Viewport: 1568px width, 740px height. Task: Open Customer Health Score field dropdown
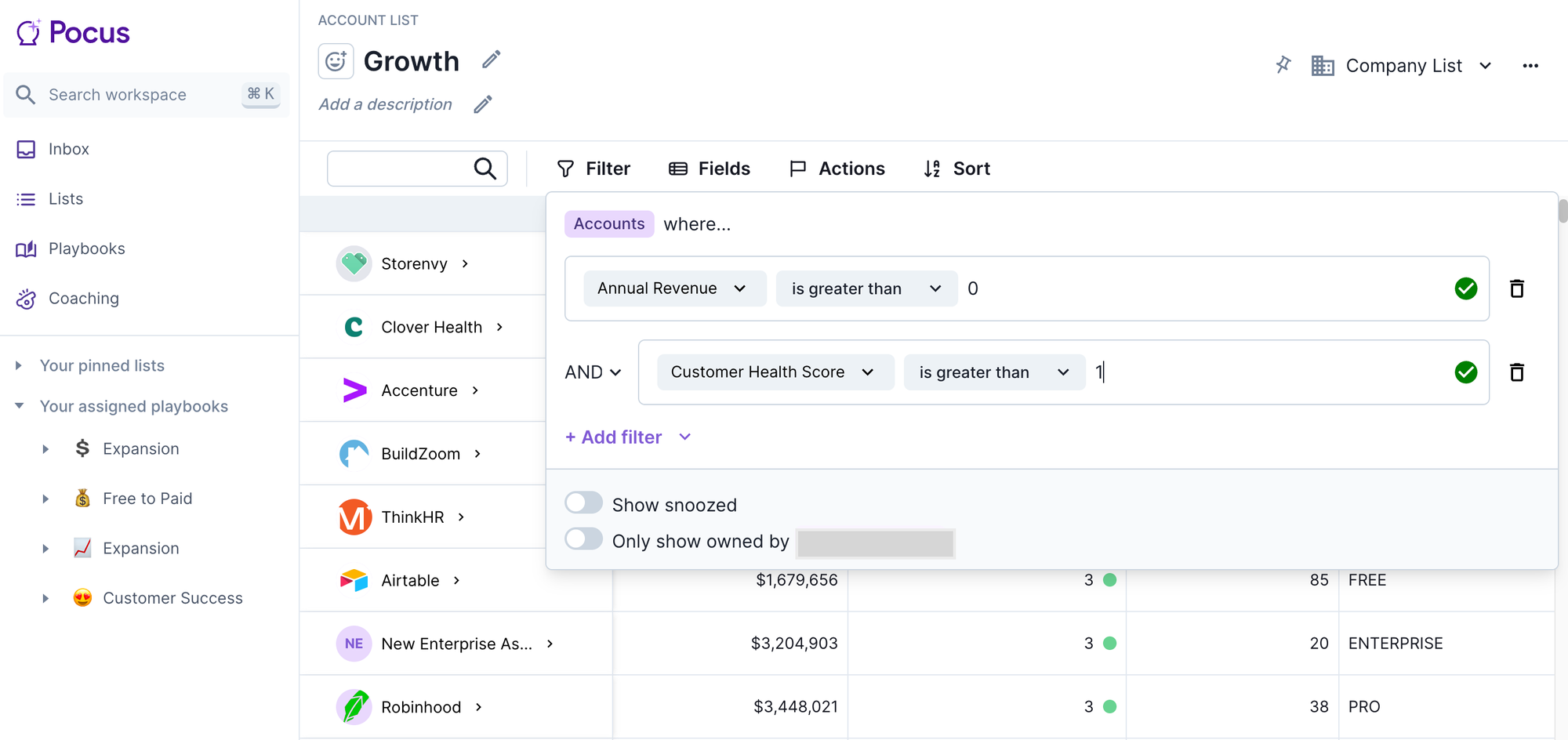click(x=775, y=372)
